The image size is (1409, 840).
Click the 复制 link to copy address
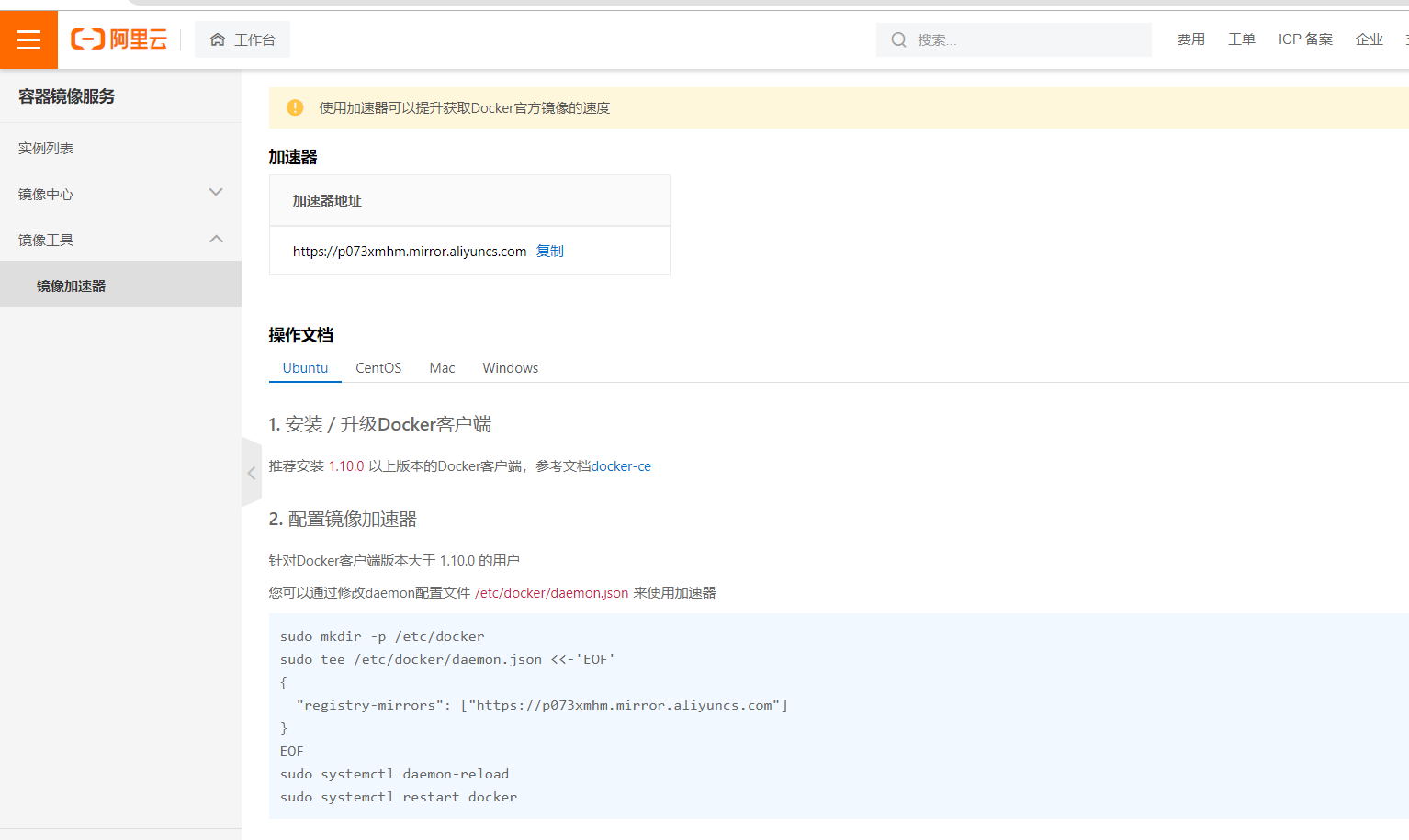tap(550, 251)
